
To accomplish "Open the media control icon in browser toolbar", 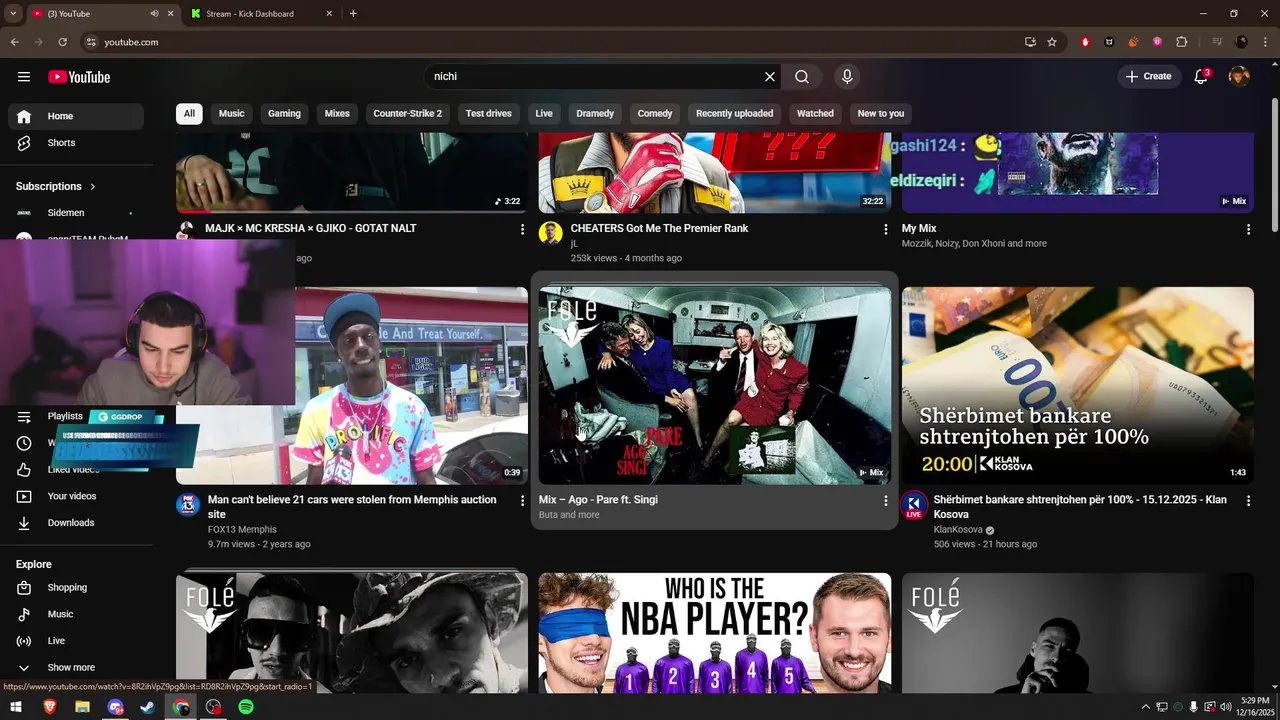I will [1217, 42].
